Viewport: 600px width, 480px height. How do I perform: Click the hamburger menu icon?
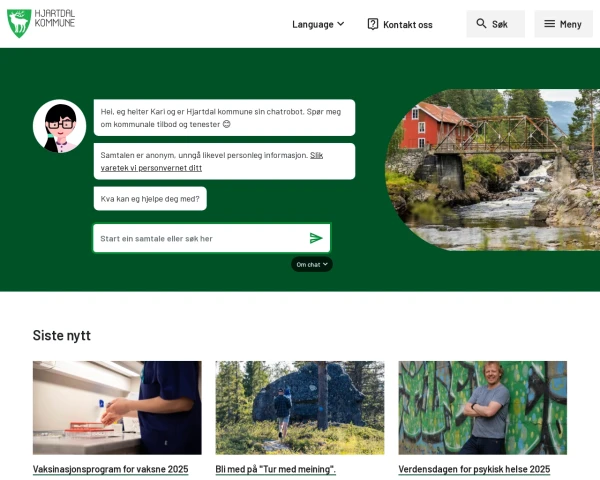tap(549, 24)
